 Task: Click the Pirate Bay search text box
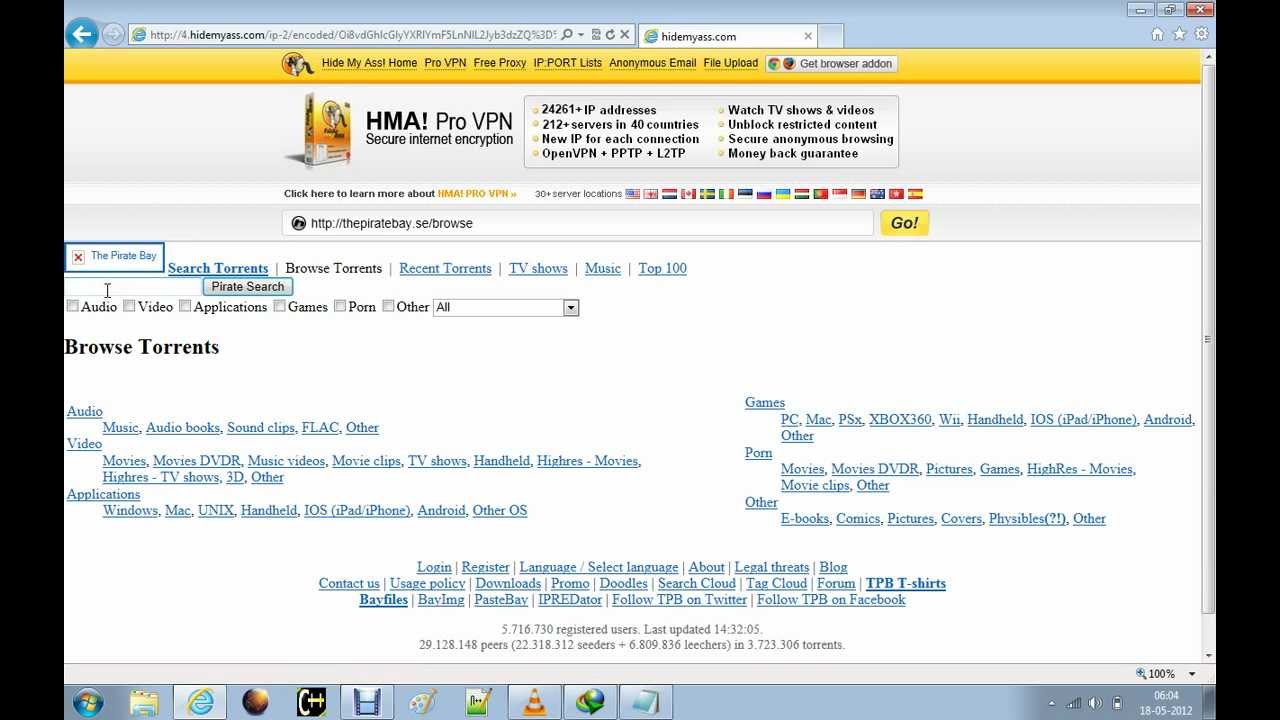(133, 287)
